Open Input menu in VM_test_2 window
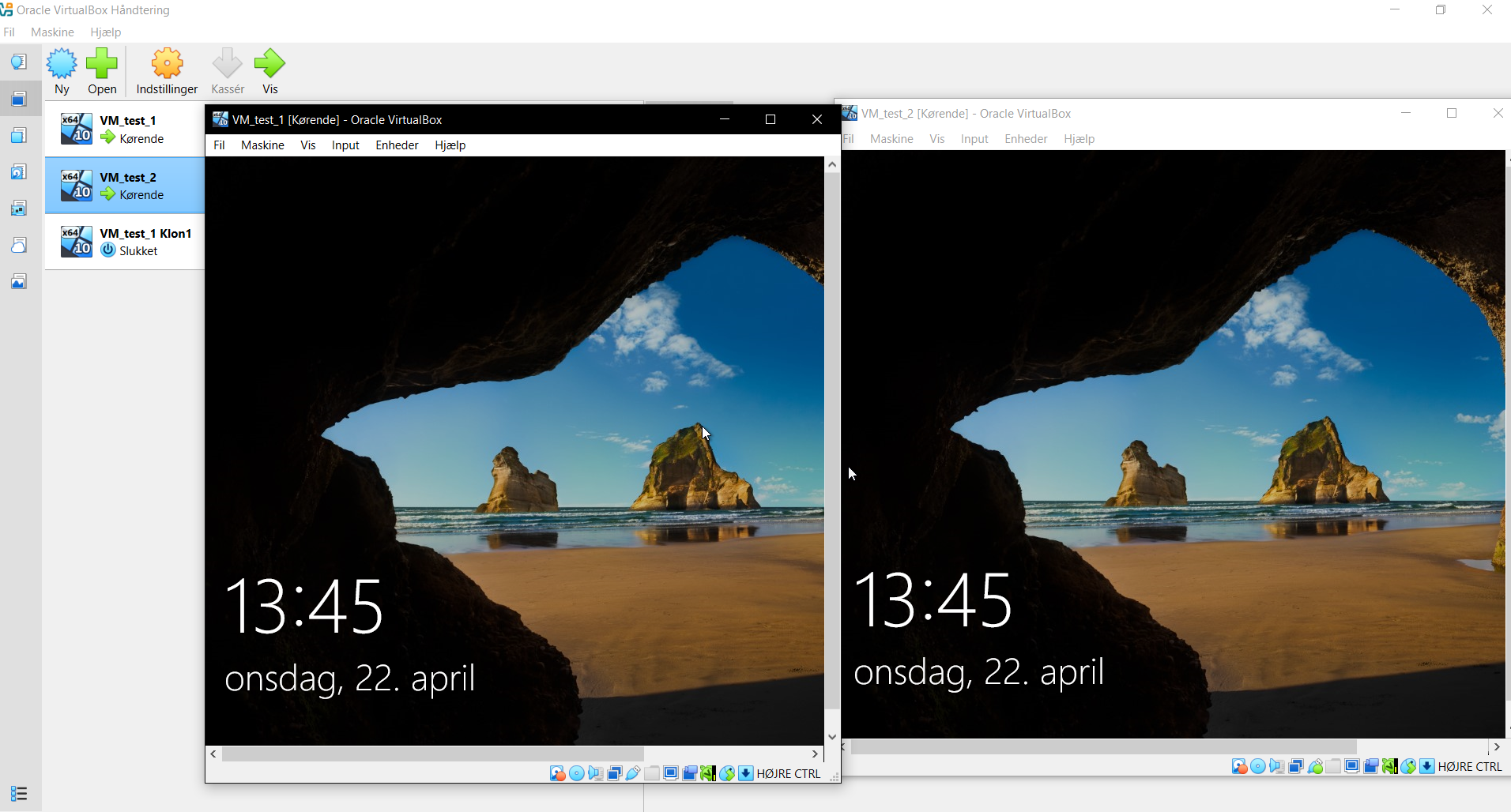The height and width of the screenshot is (812, 1511). click(974, 139)
